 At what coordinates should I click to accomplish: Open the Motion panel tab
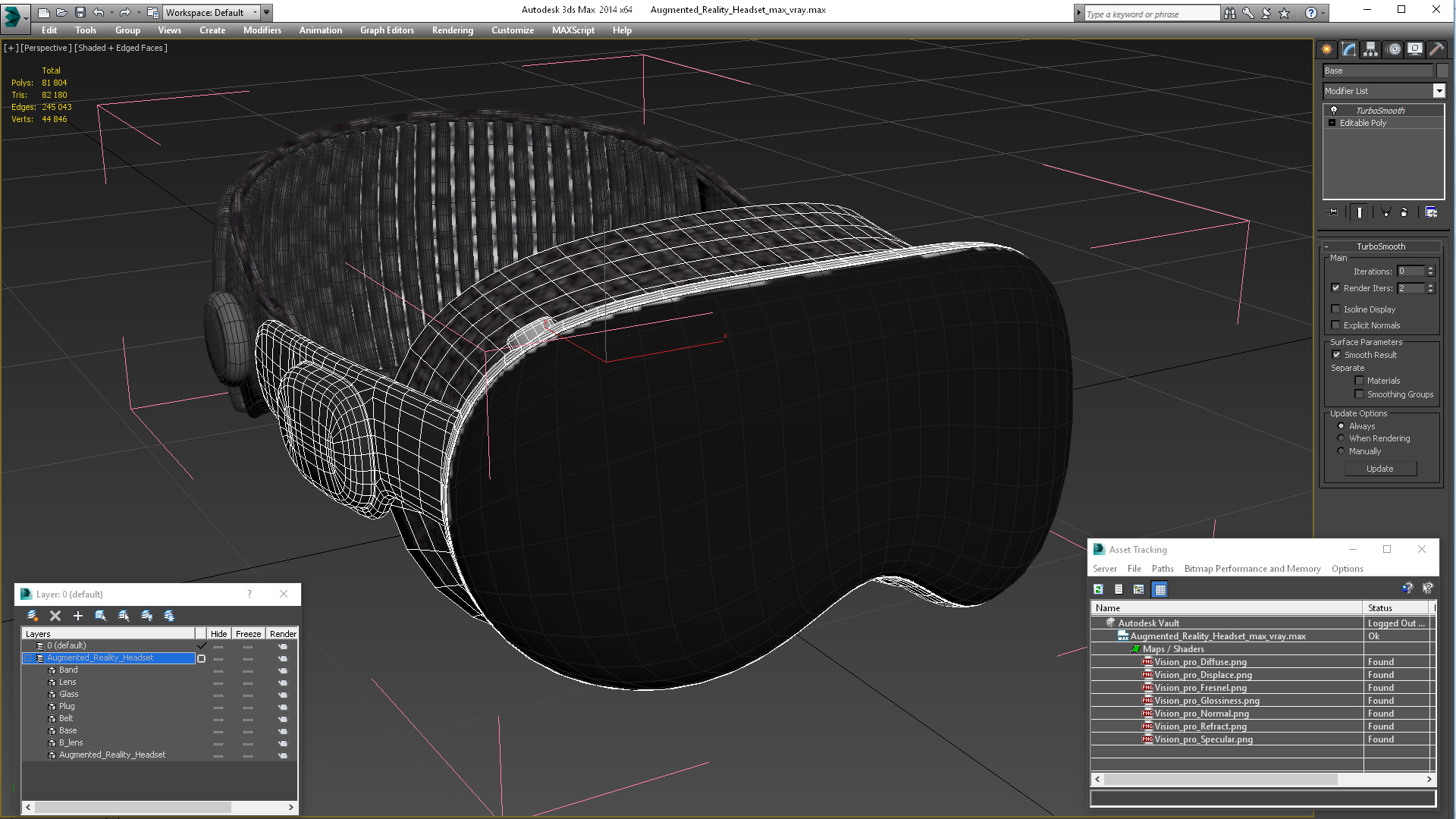pos(1393,49)
